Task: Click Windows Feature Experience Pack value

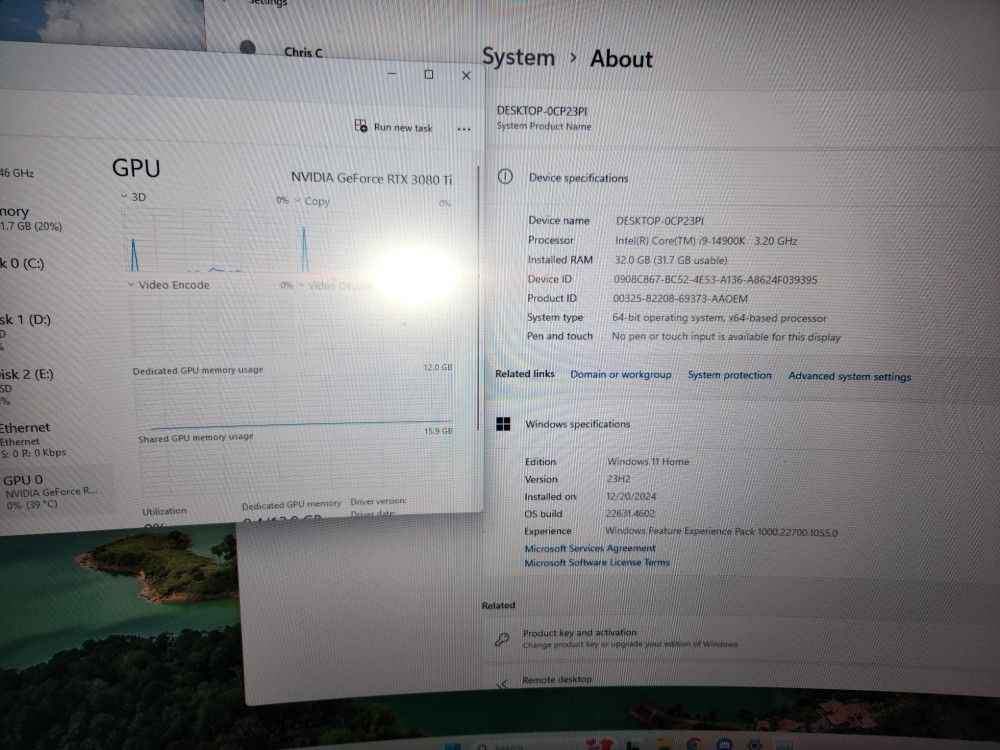Action: pos(721,531)
